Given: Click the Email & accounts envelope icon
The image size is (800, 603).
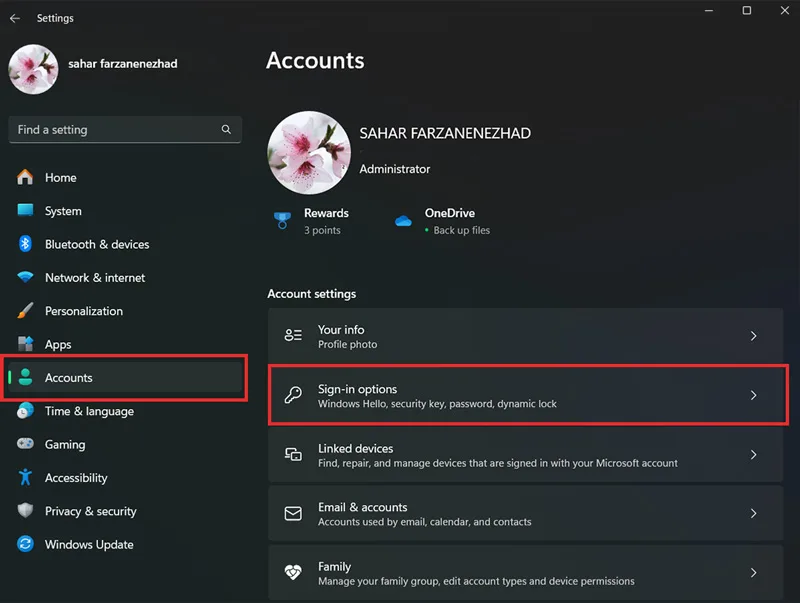Looking at the screenshot, I should click(293, 513).
